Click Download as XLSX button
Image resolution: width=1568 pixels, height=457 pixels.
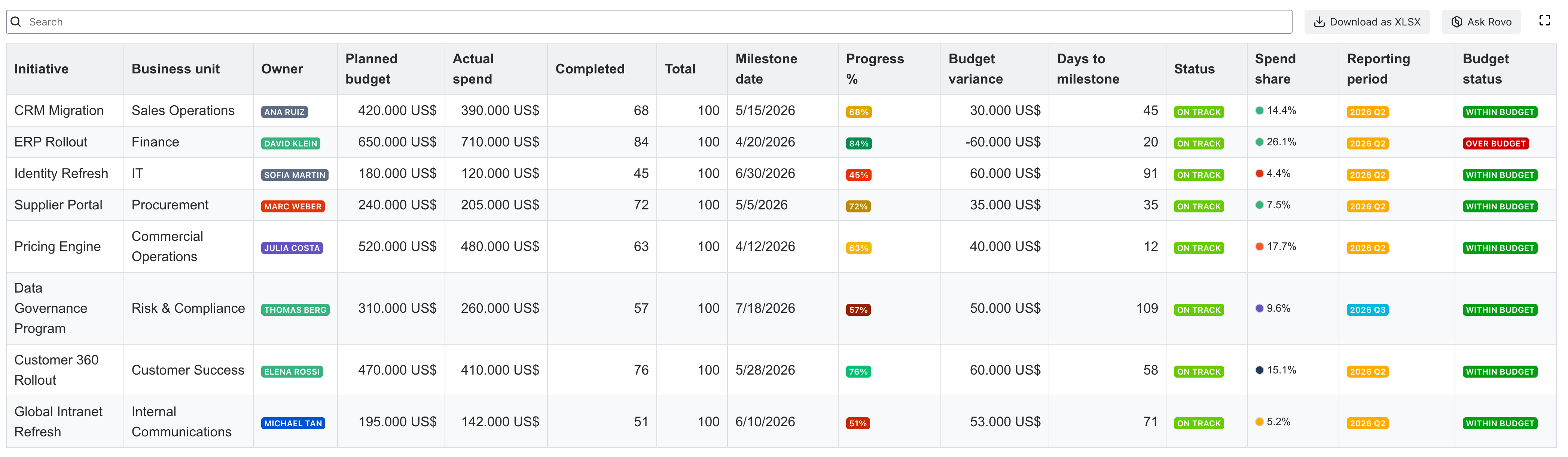(1367, 22)
